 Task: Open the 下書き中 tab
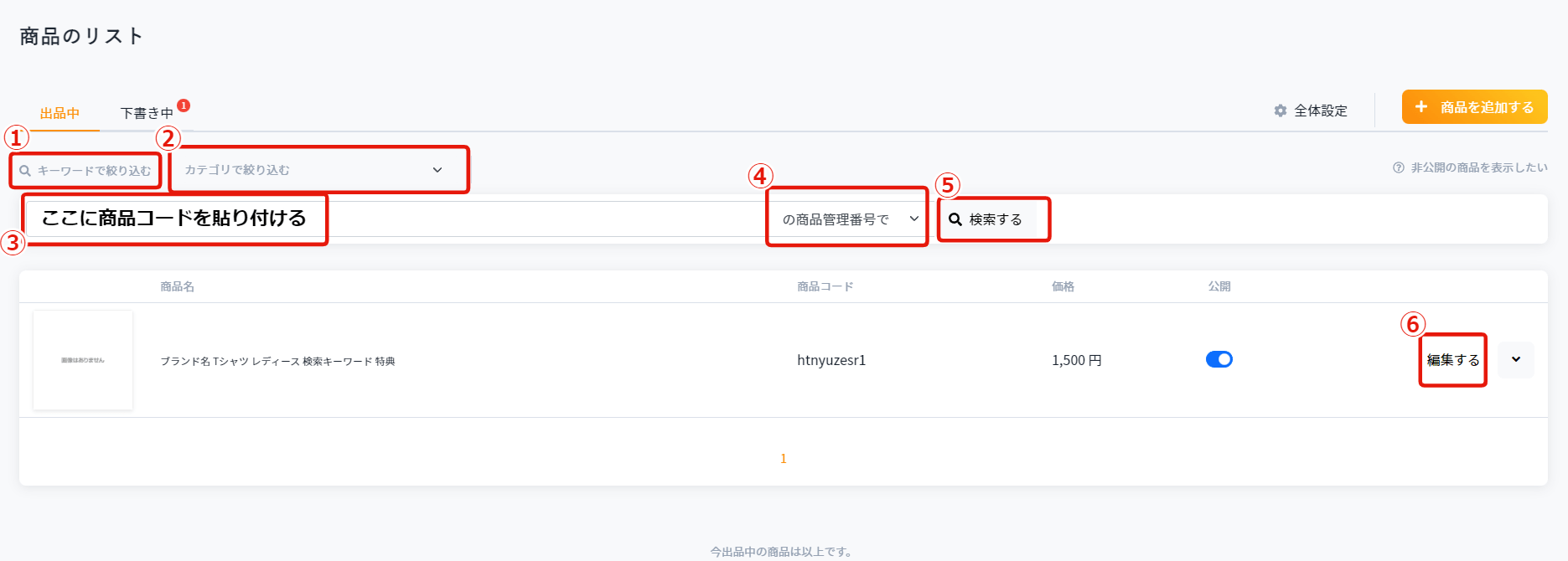(x=147, y=113)
